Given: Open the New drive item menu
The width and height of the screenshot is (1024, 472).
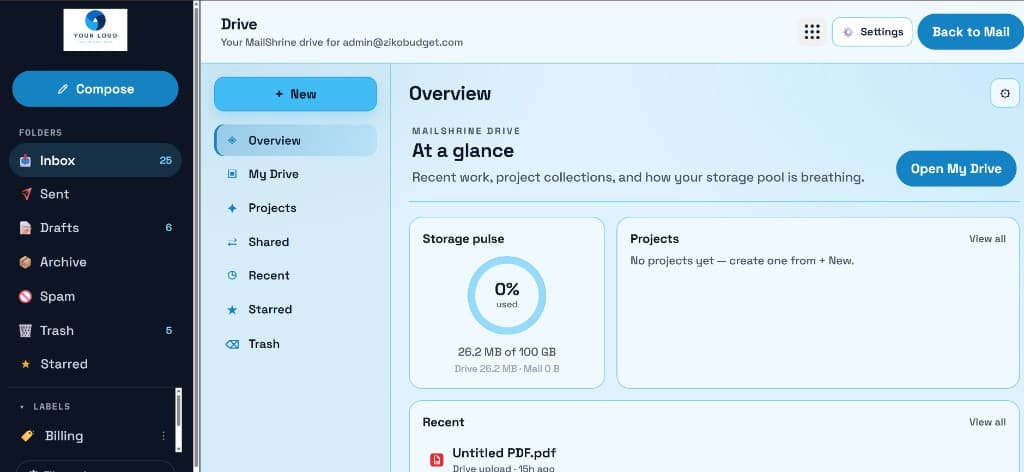Looking at the screenshot, I should 295,94.
